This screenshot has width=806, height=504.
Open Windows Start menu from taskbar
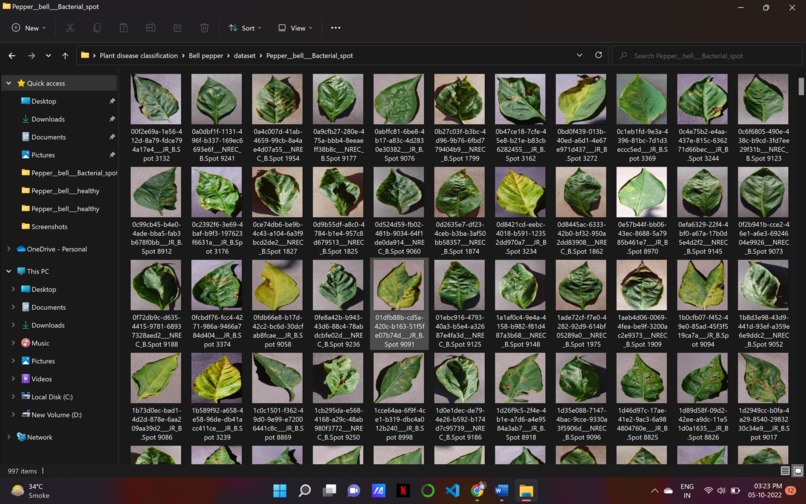coord(280,491)
